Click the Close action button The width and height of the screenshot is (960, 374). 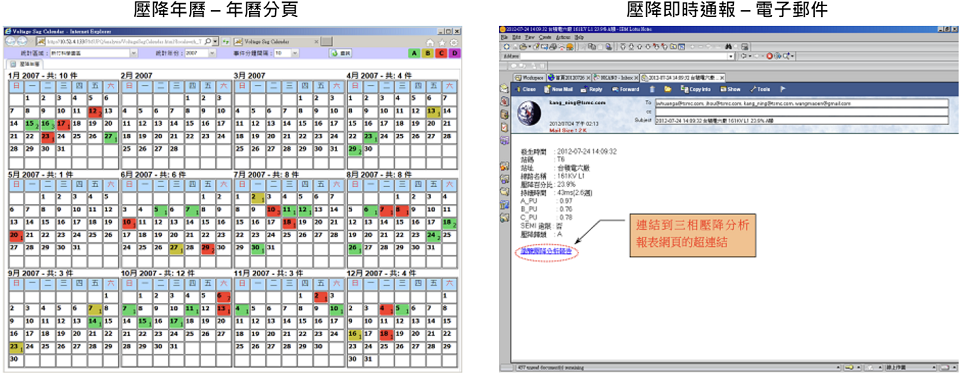[525, 89]
